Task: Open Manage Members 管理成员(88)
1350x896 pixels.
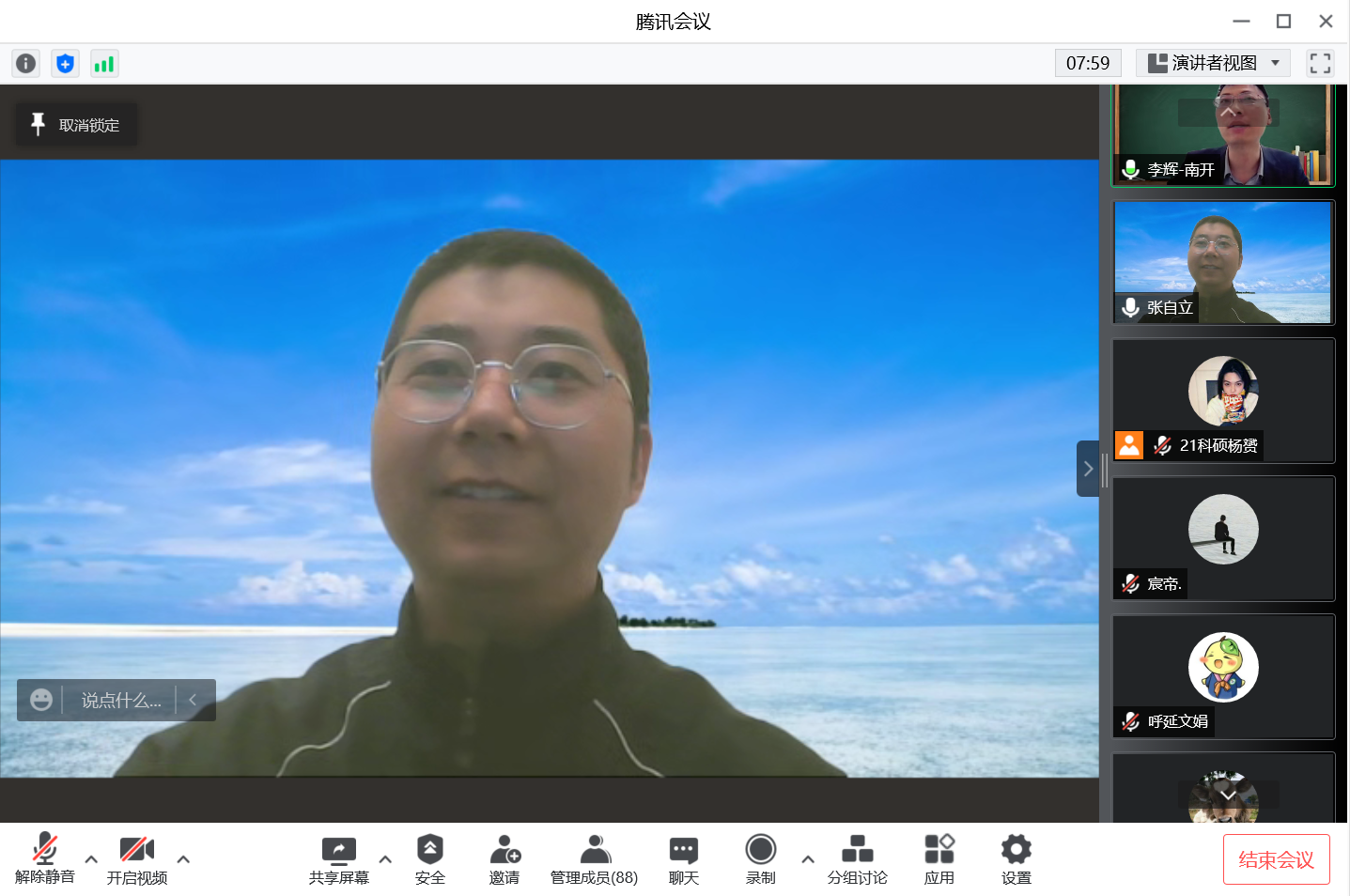Action: (594, 858)
